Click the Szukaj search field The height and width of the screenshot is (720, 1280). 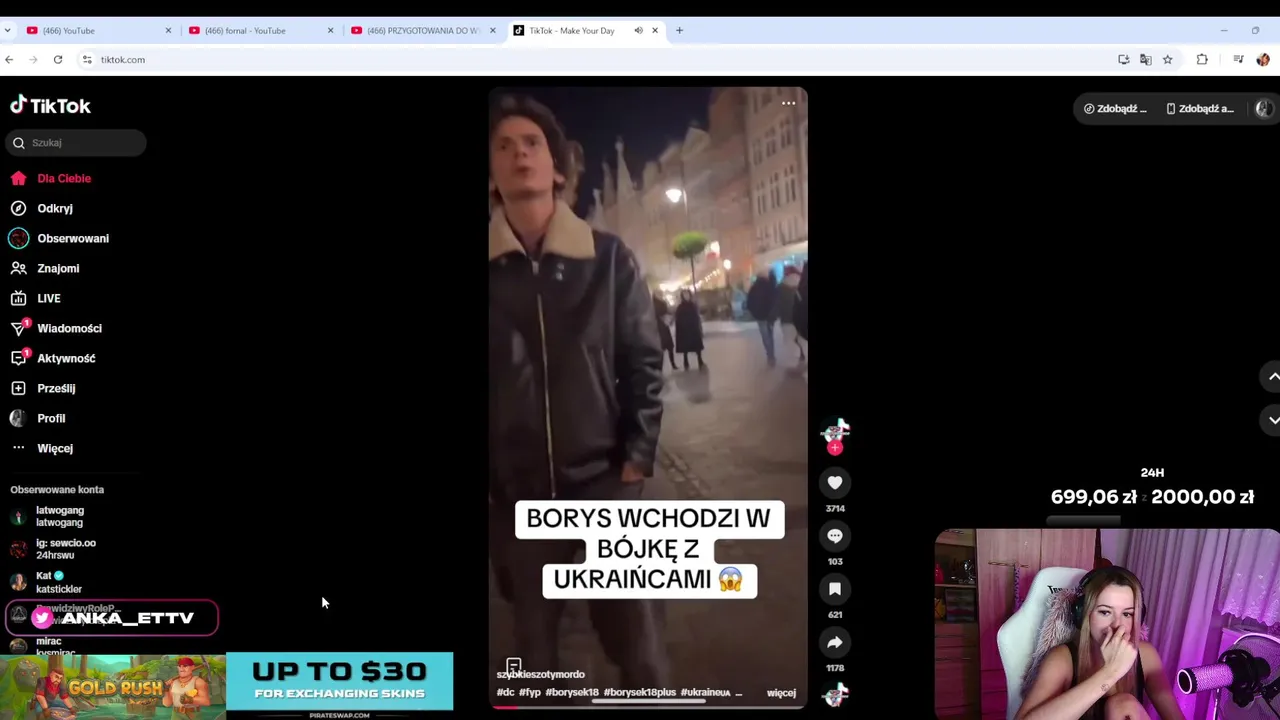(x=76, y=143)
